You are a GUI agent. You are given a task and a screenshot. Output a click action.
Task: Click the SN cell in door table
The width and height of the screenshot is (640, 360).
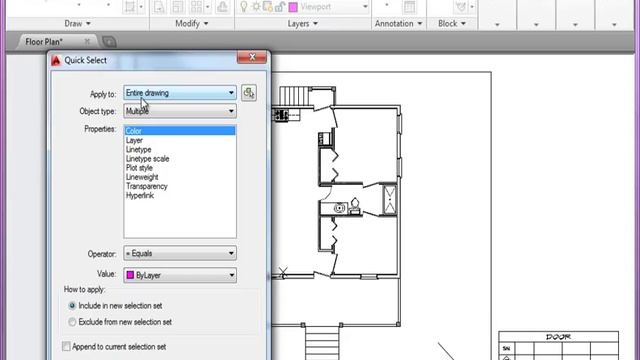[507, 348]
